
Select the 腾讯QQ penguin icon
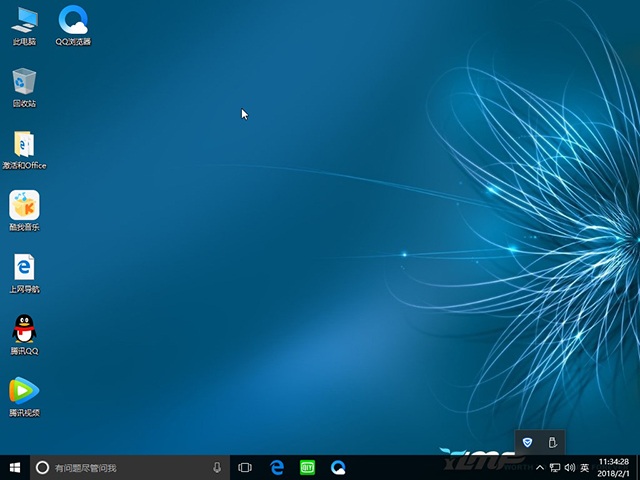[24, 335]
